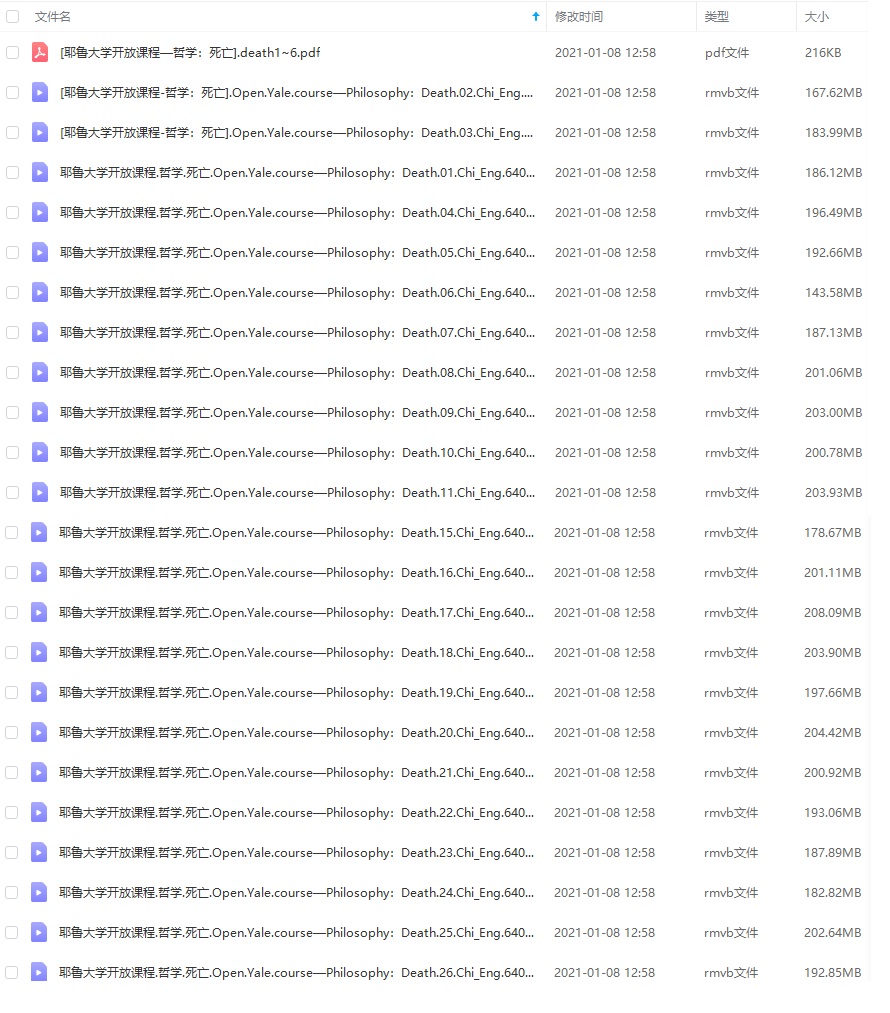Check the box for Death.05 file
The width and height of the screenshot is (890, 1013).
(x=12, y=253)
